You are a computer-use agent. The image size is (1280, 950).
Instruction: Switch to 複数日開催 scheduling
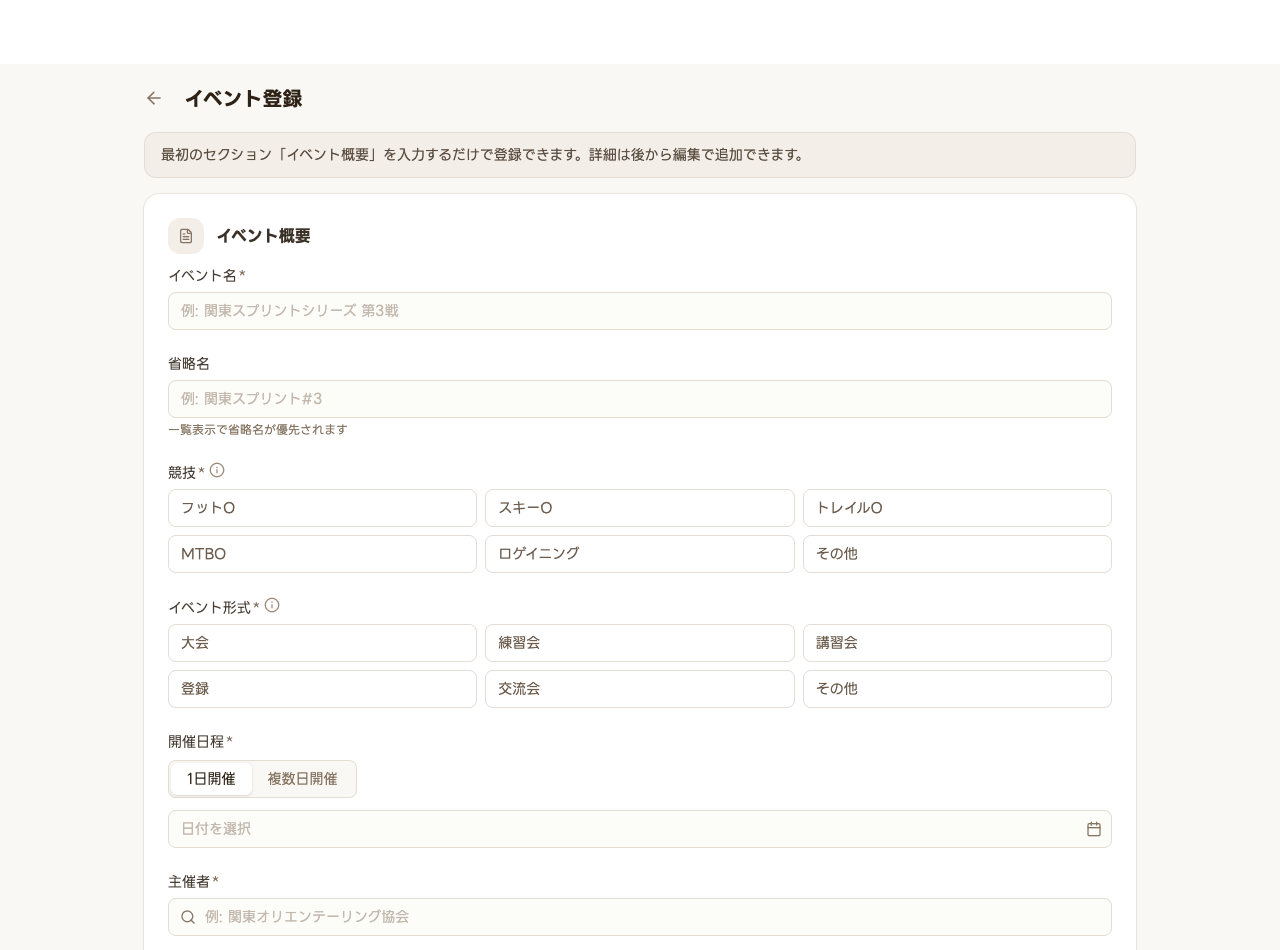click(303, 778)
